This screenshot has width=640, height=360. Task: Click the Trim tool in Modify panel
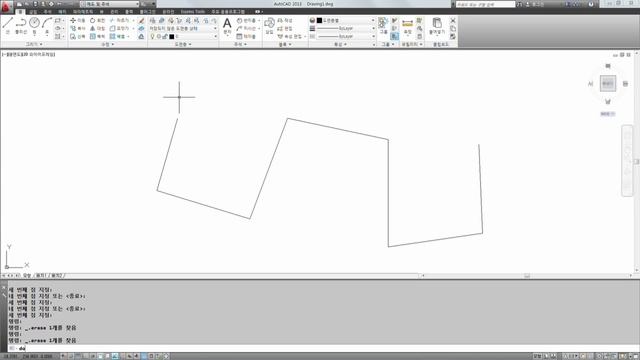pos(119,20)
